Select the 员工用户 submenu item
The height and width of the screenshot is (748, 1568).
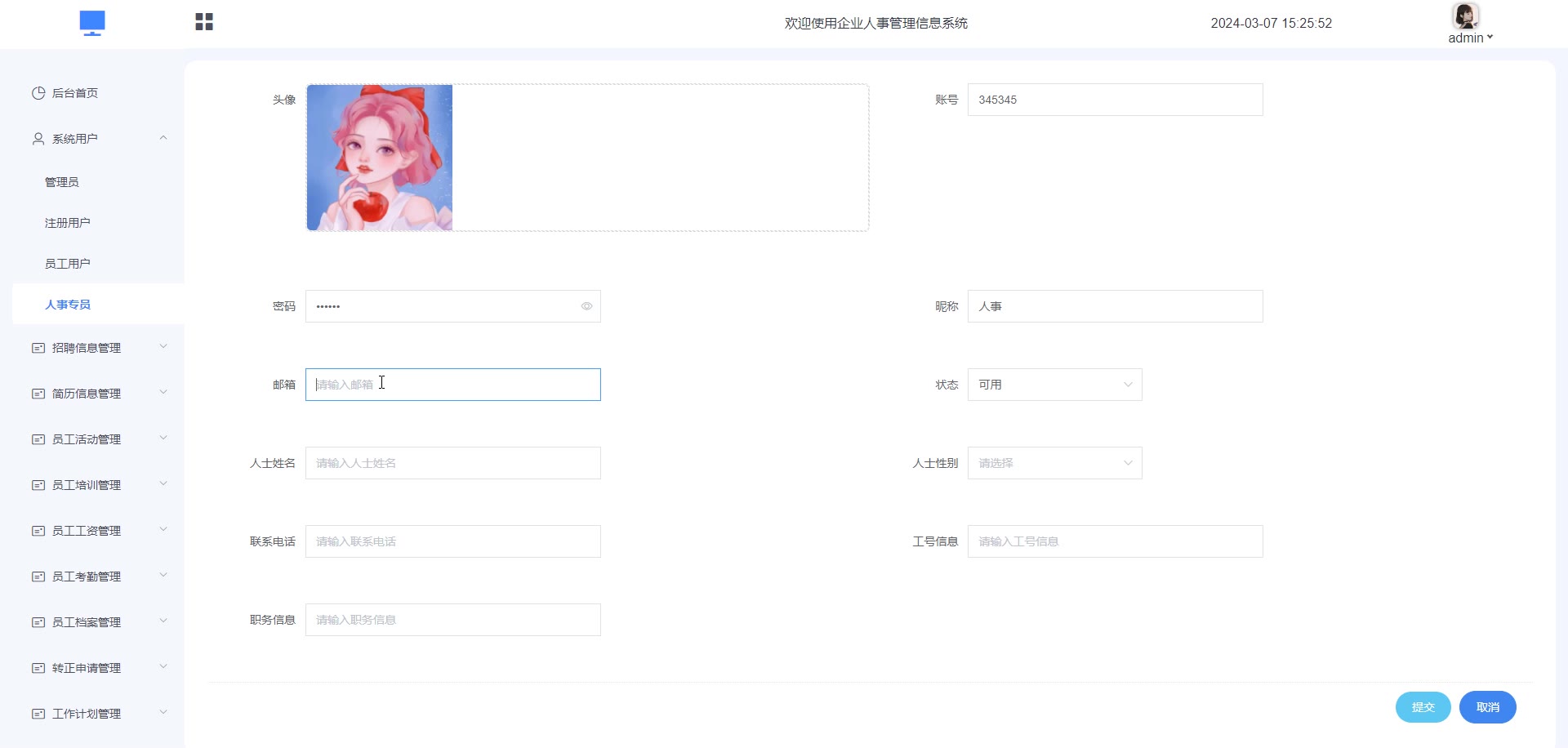tap(98, 264)
